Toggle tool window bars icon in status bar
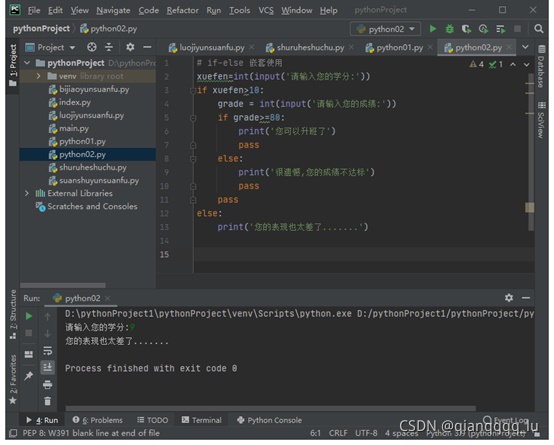 [13, 433]
